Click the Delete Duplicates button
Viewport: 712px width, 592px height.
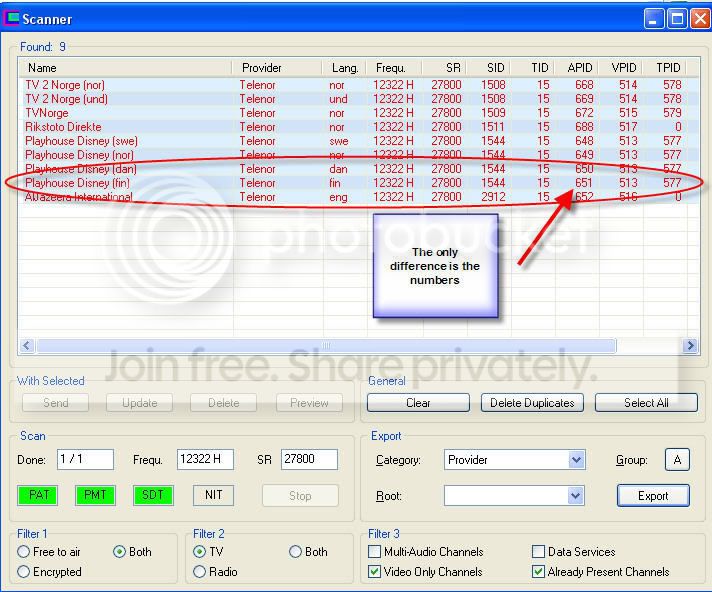[532, 403]
